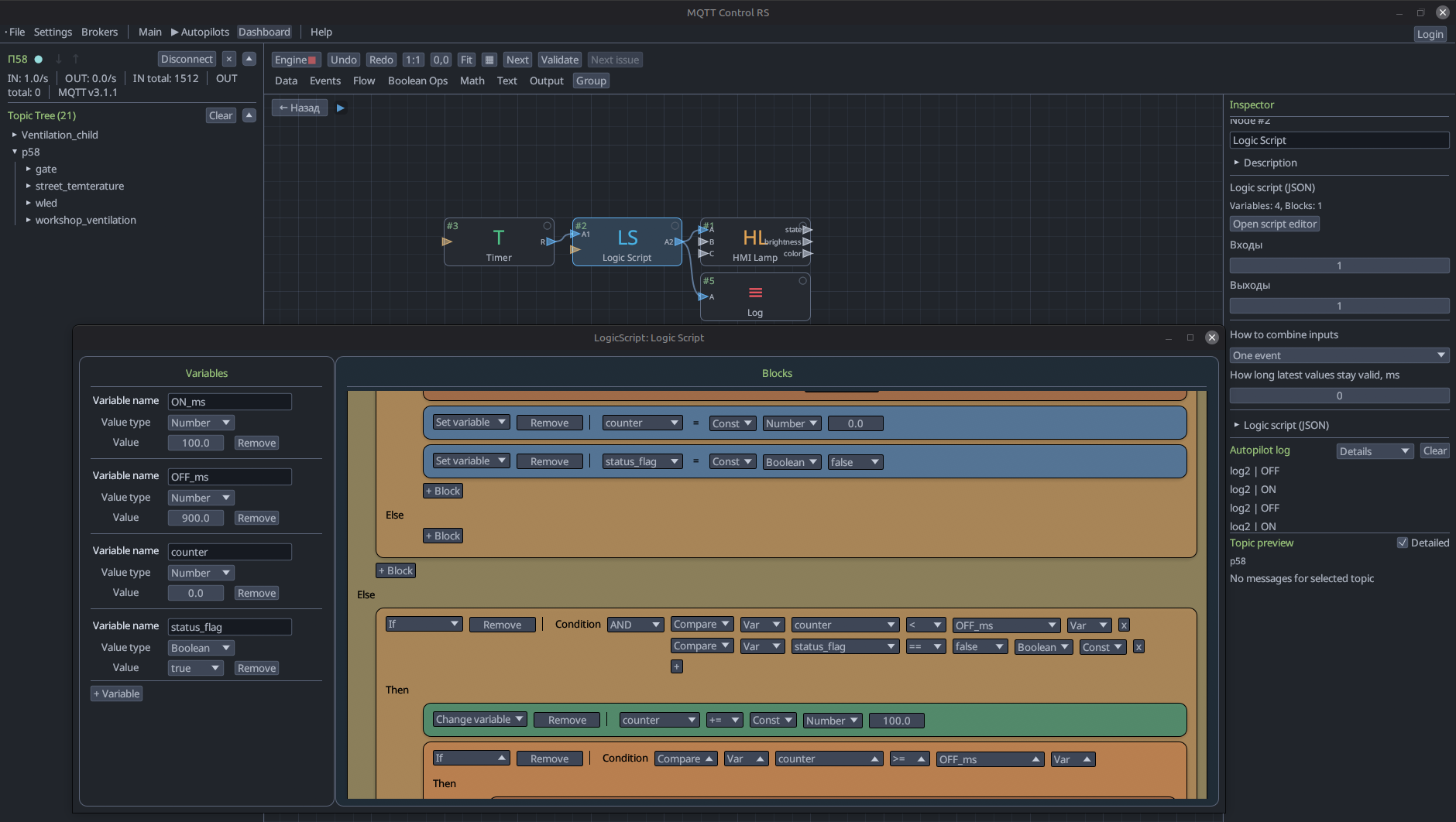
Task: Stop the engine using the red square icon
Action: point(312,59)
